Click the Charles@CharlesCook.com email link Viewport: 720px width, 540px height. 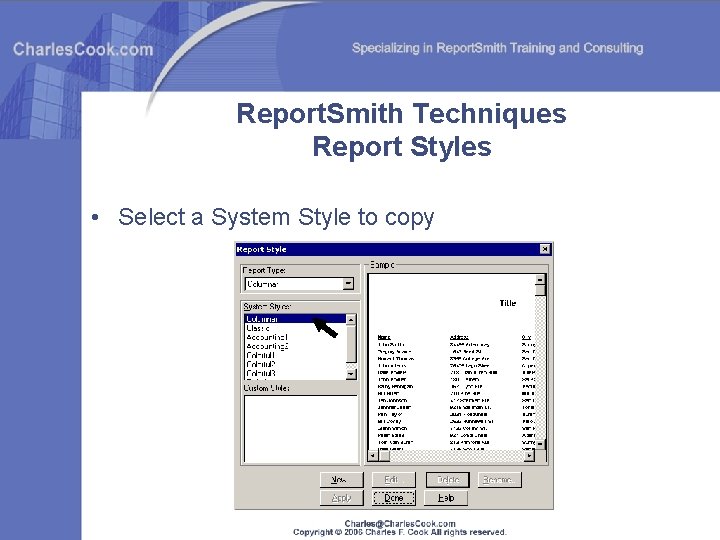click(x=400, y=523)
